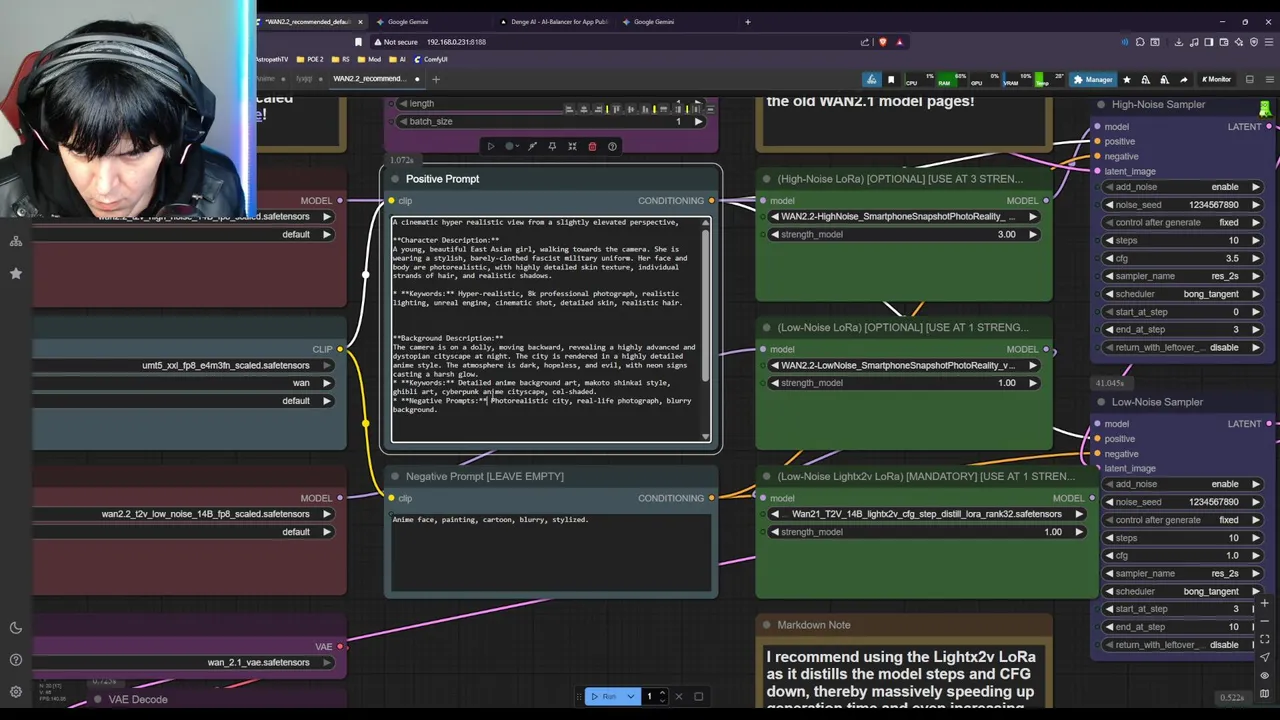Open node help question-mark icon
The width and height of the screenshot is (1280, 720).
pos(612,146)
